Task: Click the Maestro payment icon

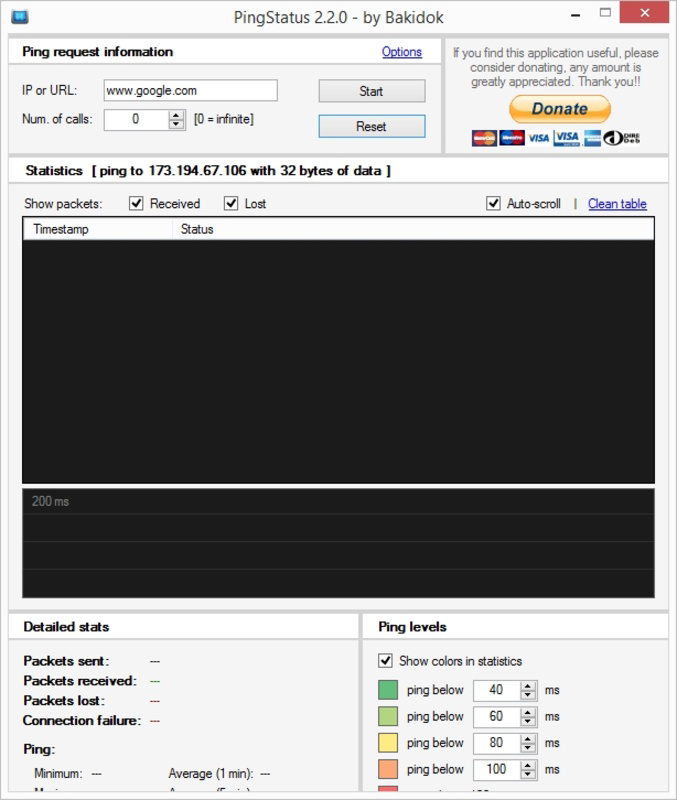Action: 512,138
